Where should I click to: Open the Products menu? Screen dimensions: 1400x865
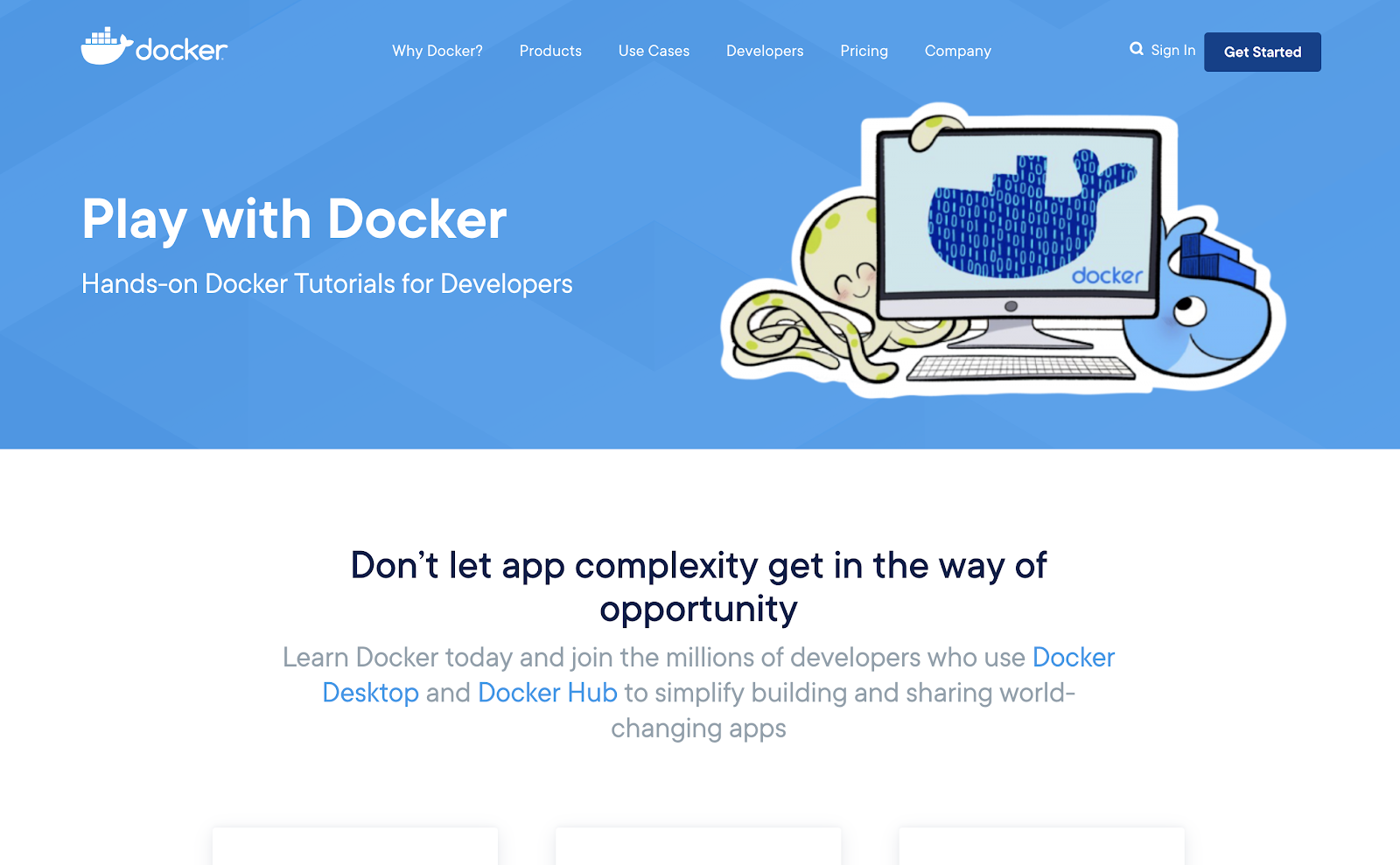[550, 51]
